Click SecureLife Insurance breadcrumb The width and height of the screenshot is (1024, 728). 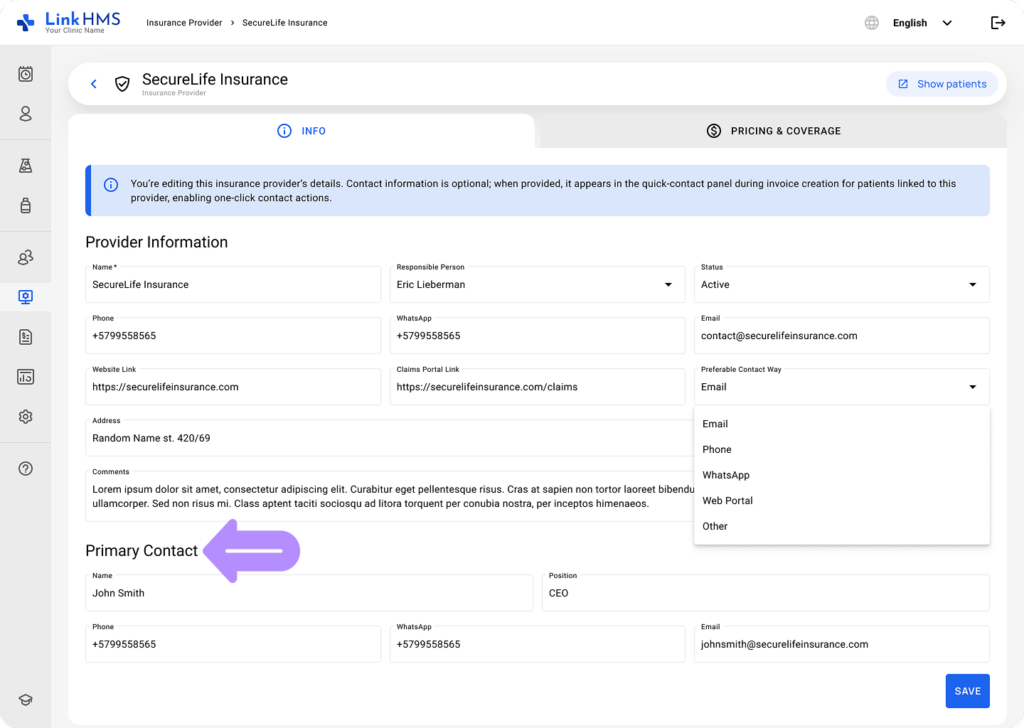tap(285, 23)
